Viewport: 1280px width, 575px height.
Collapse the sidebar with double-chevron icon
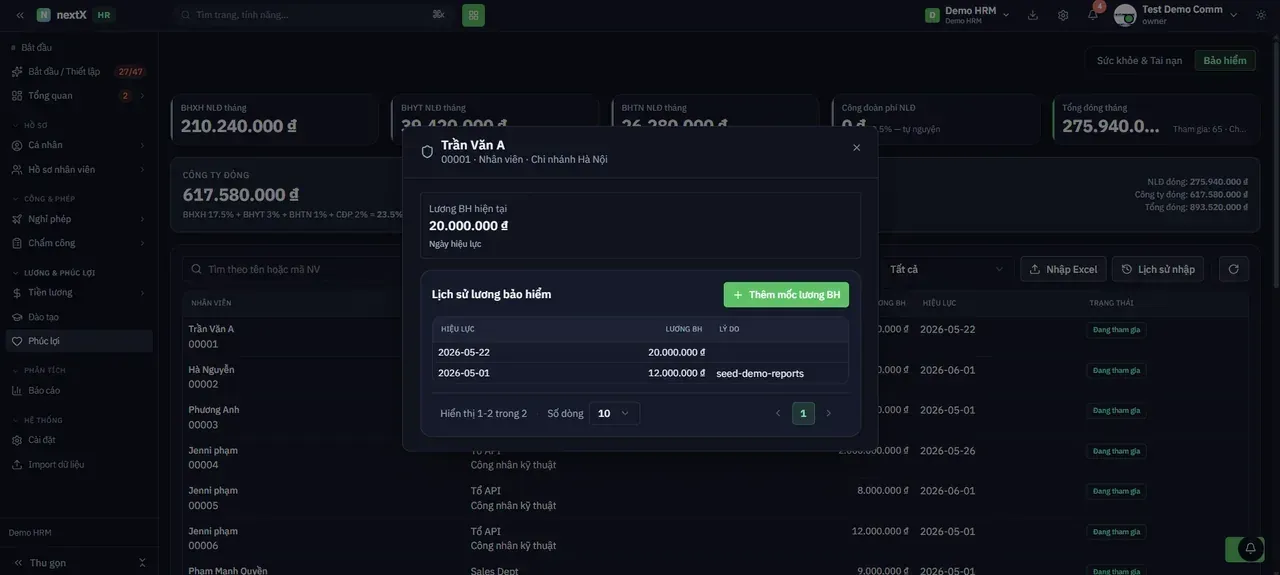[x=19, y=15]
